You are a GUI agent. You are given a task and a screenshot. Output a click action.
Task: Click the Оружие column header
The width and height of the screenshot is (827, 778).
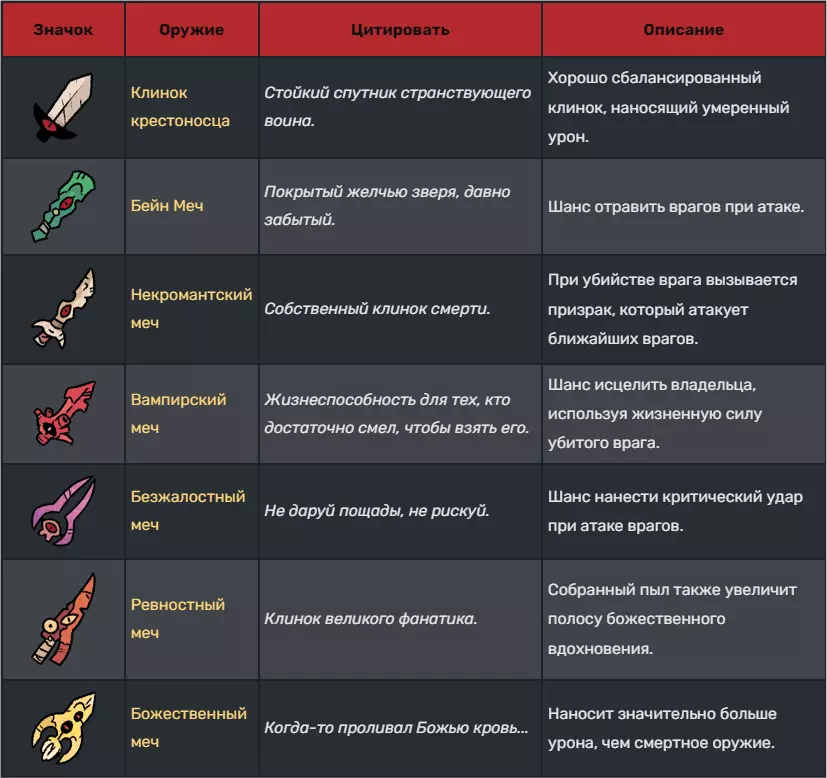tap(191, 29)
